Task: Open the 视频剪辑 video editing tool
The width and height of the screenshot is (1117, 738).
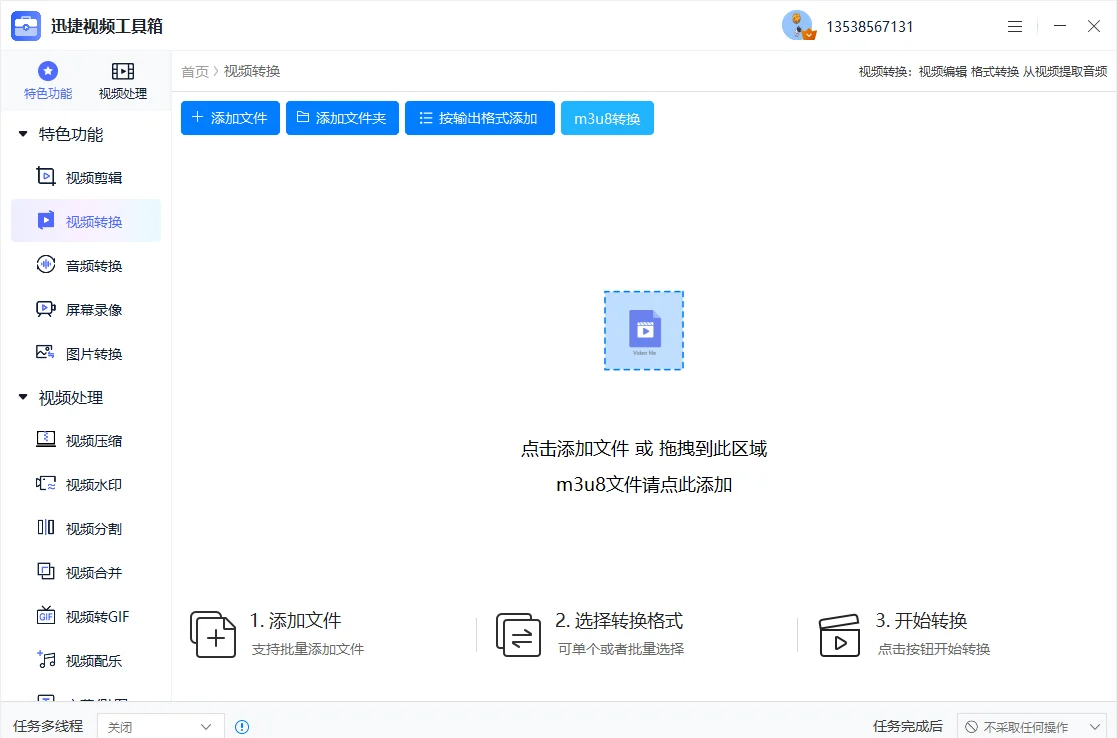Action: [85, 177]
